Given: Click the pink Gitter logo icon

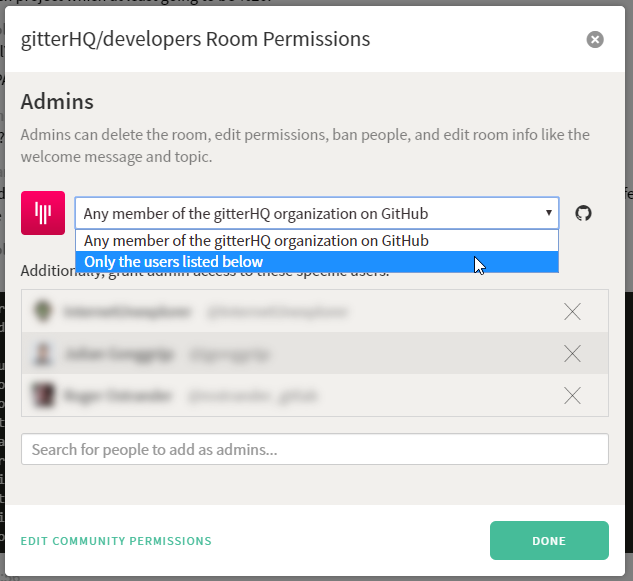Looking at the screenshot, I should (x=43, y=212).
